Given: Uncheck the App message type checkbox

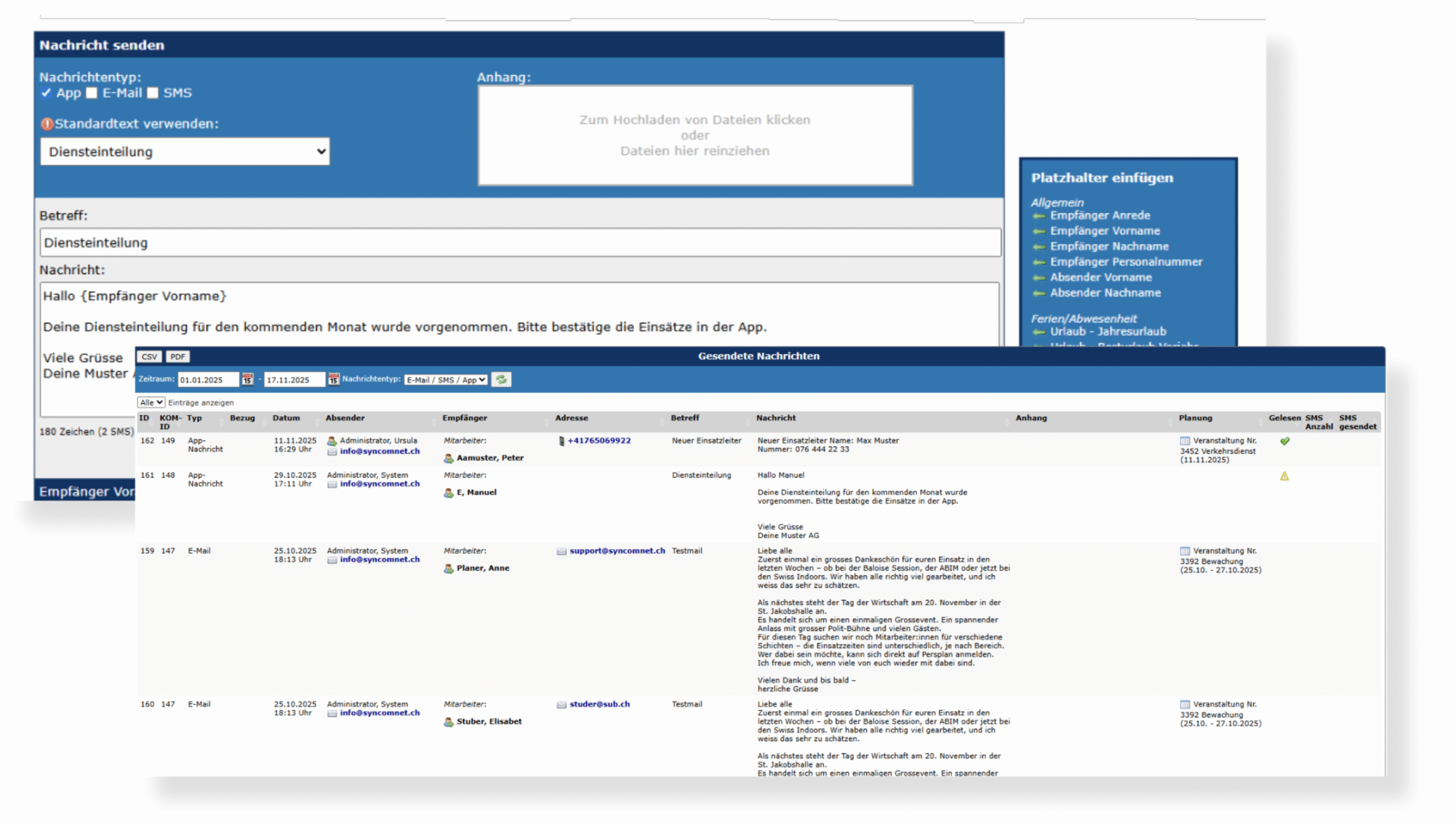Looking at the screenshot, I should [46, 93].
